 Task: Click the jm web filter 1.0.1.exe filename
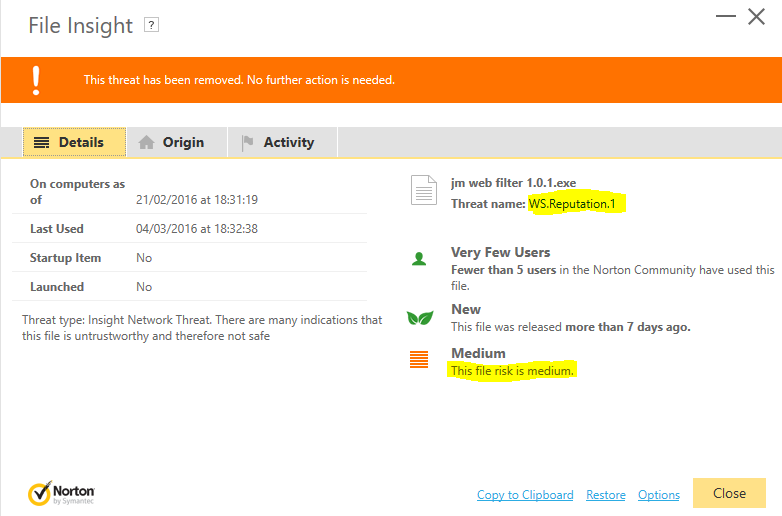pyautogui.click(x=513, y=183)
